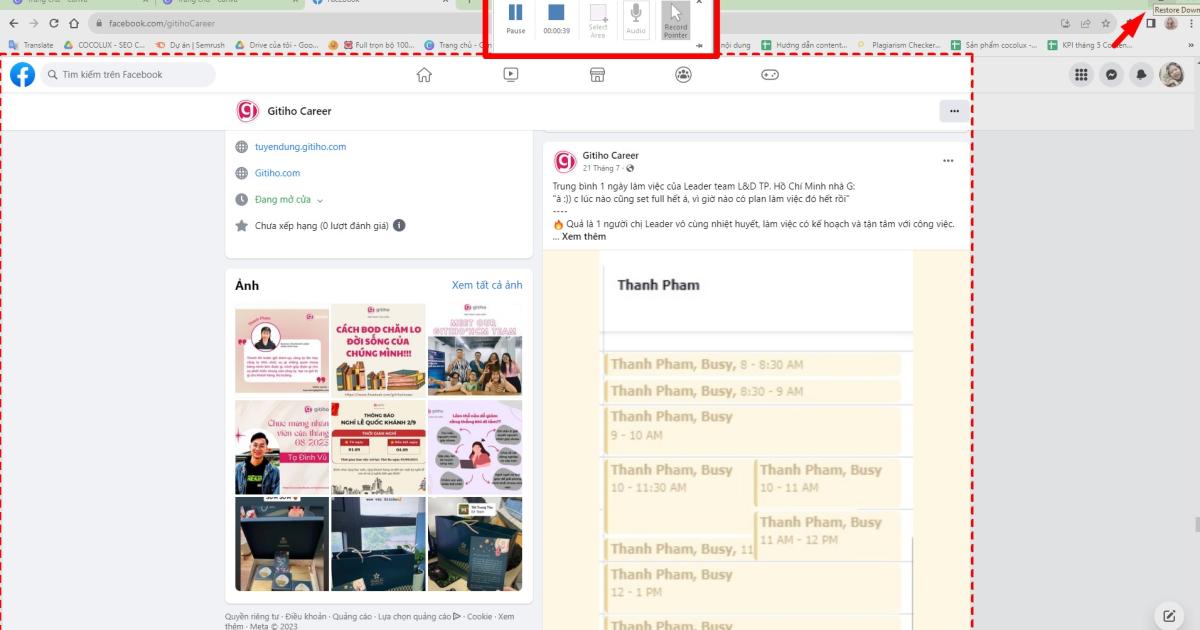The height and width of the screenshot is (630, 1200).
Task: Open the Quảng cáo footer link
Action: 352,617
